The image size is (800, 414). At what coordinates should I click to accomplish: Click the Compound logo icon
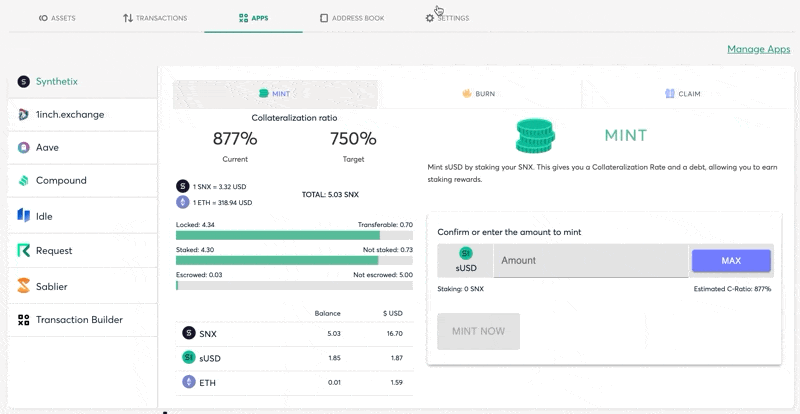click(x=23, y=181)
